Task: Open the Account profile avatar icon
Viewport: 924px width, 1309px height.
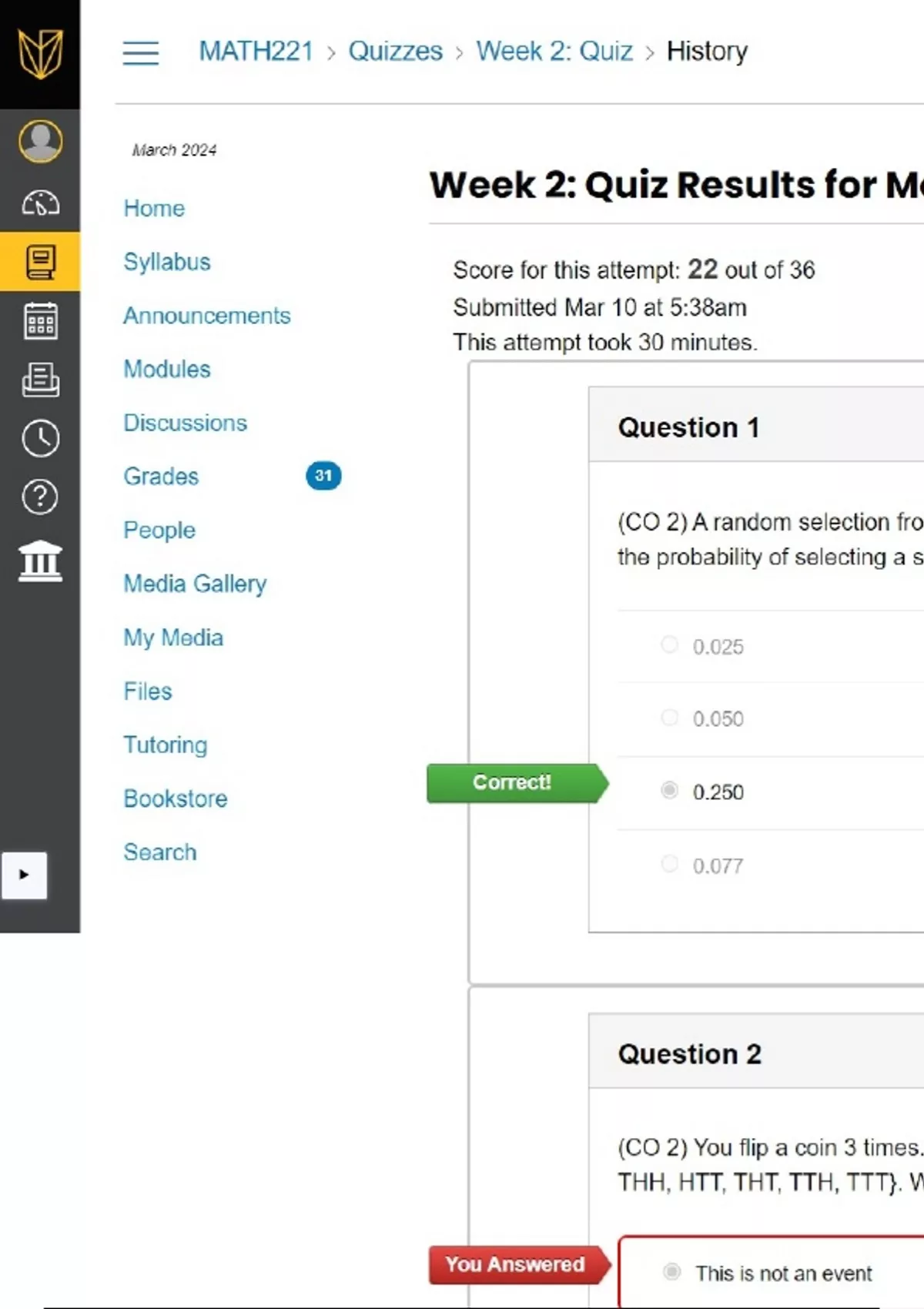Action: (40, 141)
